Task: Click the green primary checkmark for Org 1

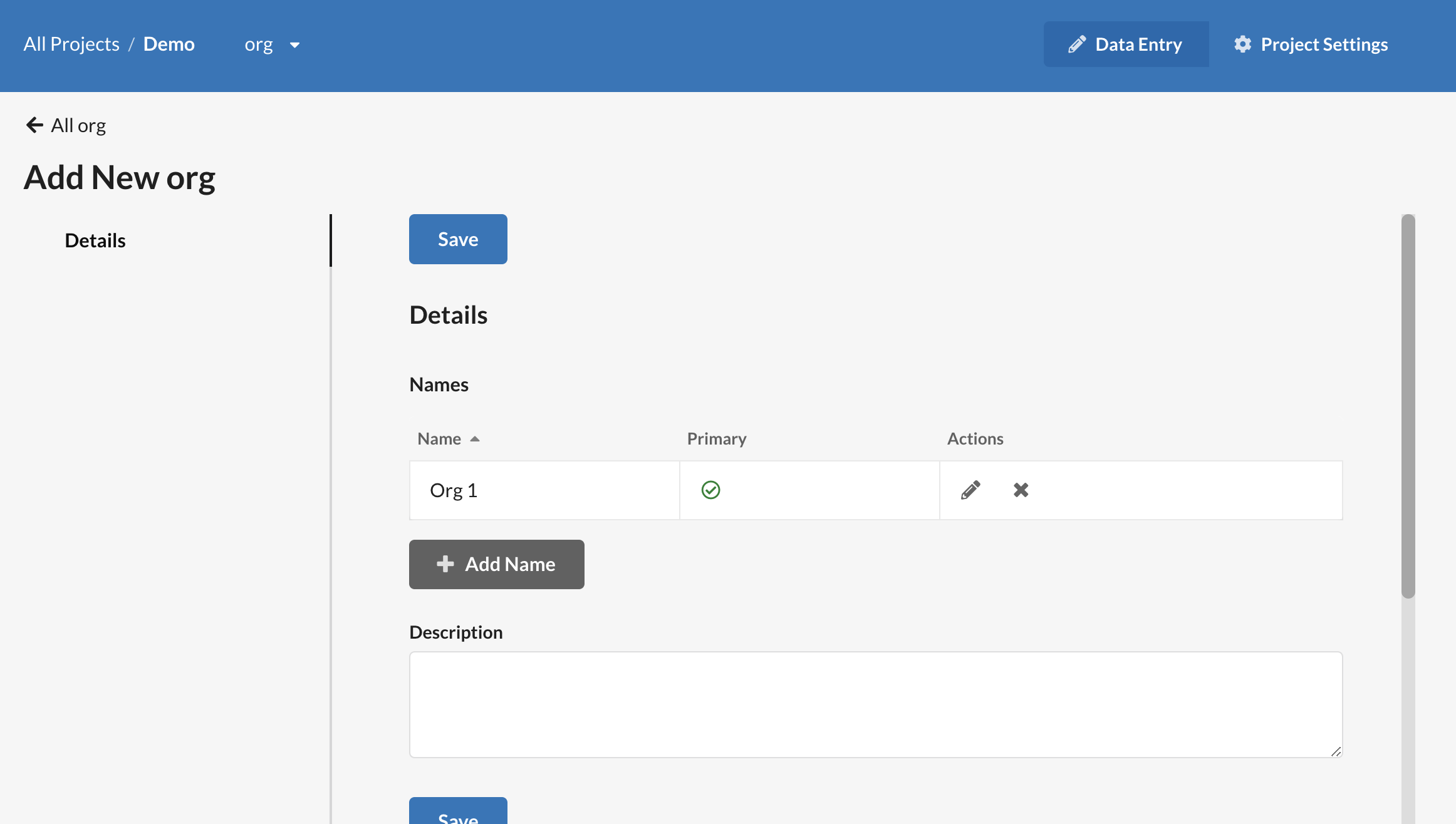Action: [710, 490]
